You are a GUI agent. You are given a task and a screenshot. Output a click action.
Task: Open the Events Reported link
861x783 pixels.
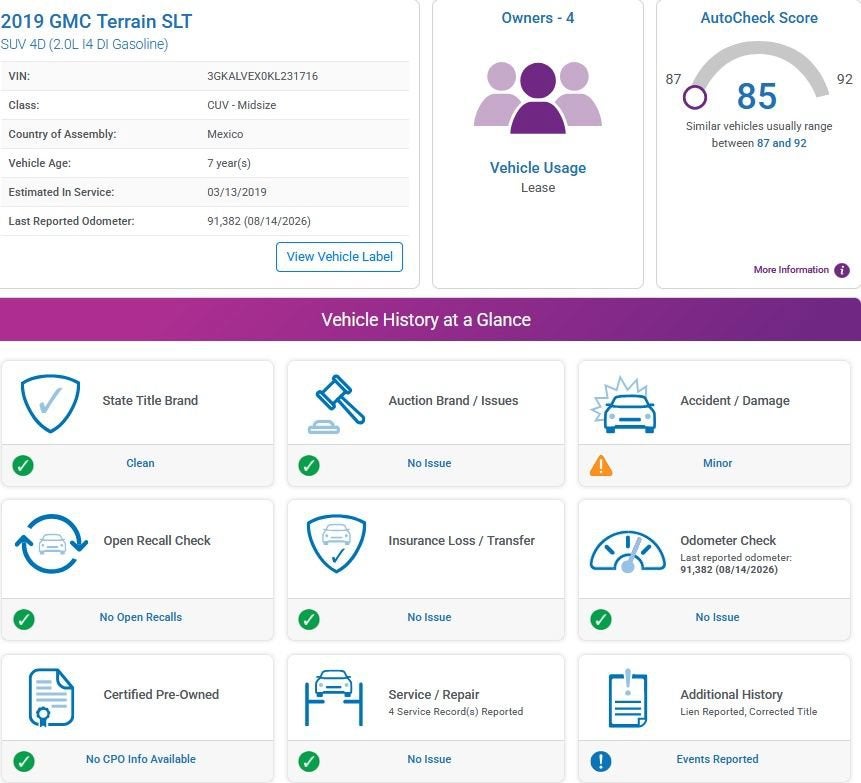tap(717, 759)
